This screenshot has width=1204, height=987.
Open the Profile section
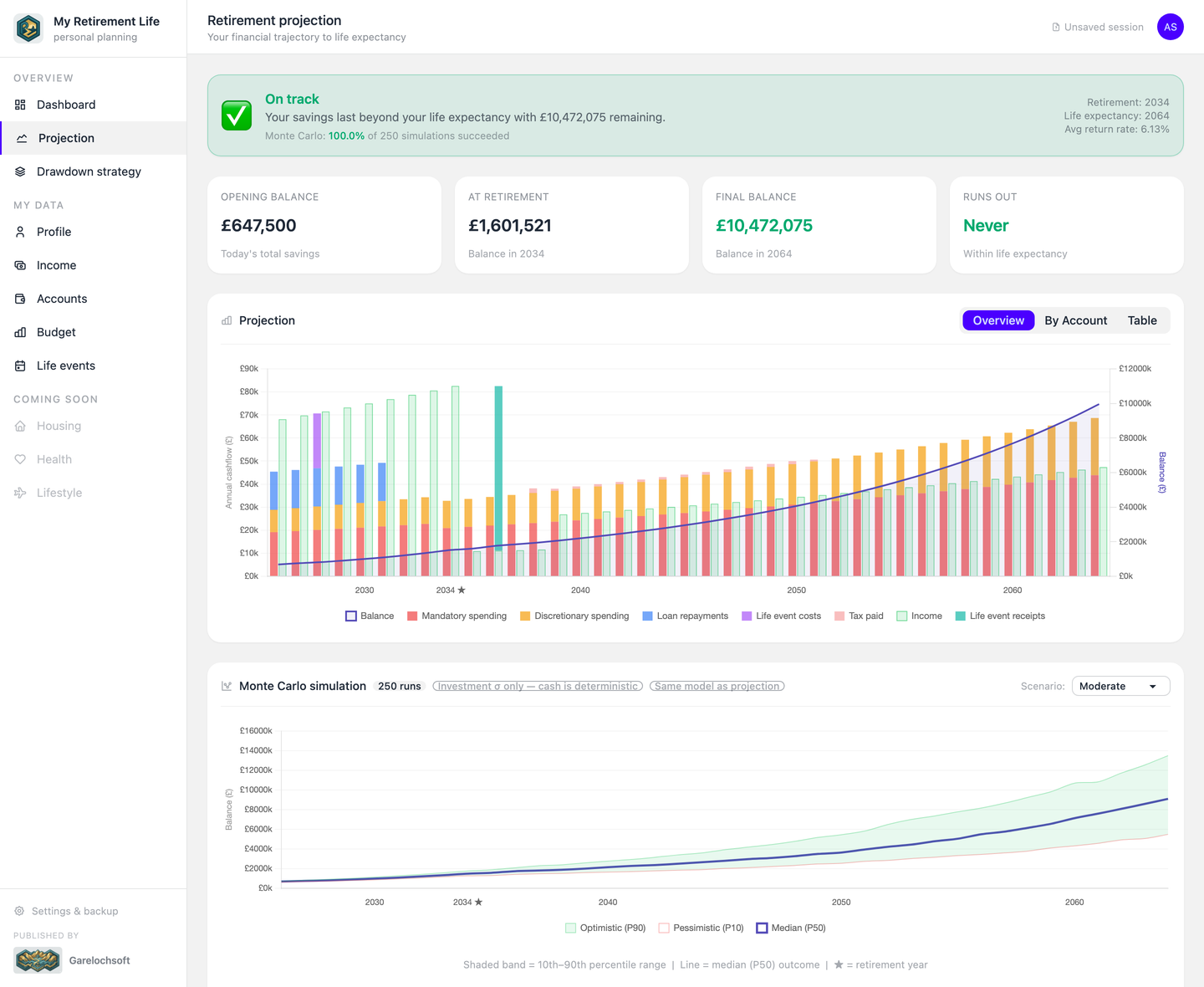click(93, 232)
